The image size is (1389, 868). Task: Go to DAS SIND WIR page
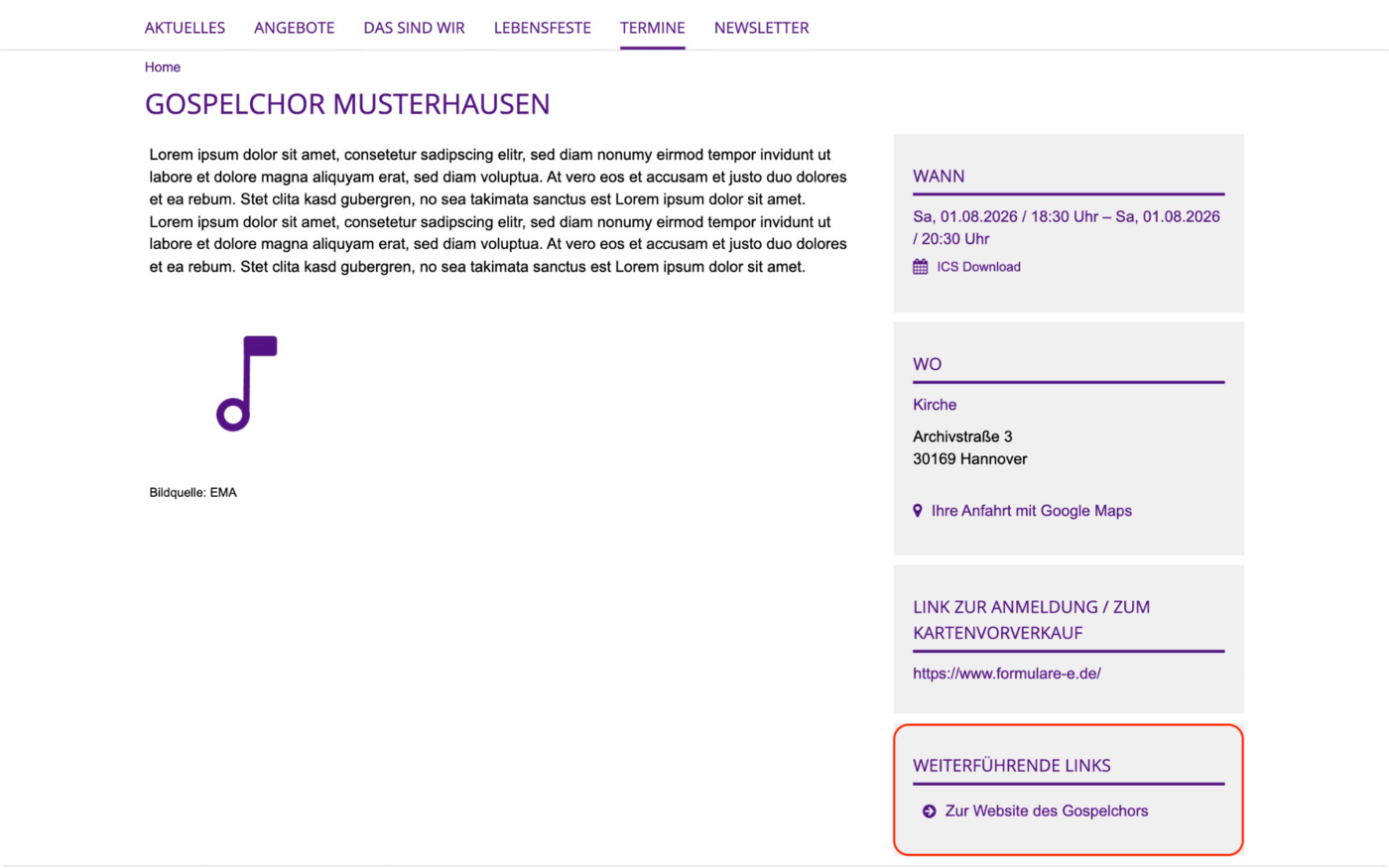point(414,28)
